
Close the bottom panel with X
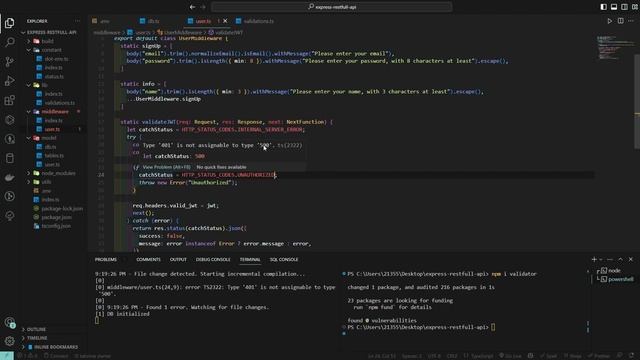[x=631, y=259]
